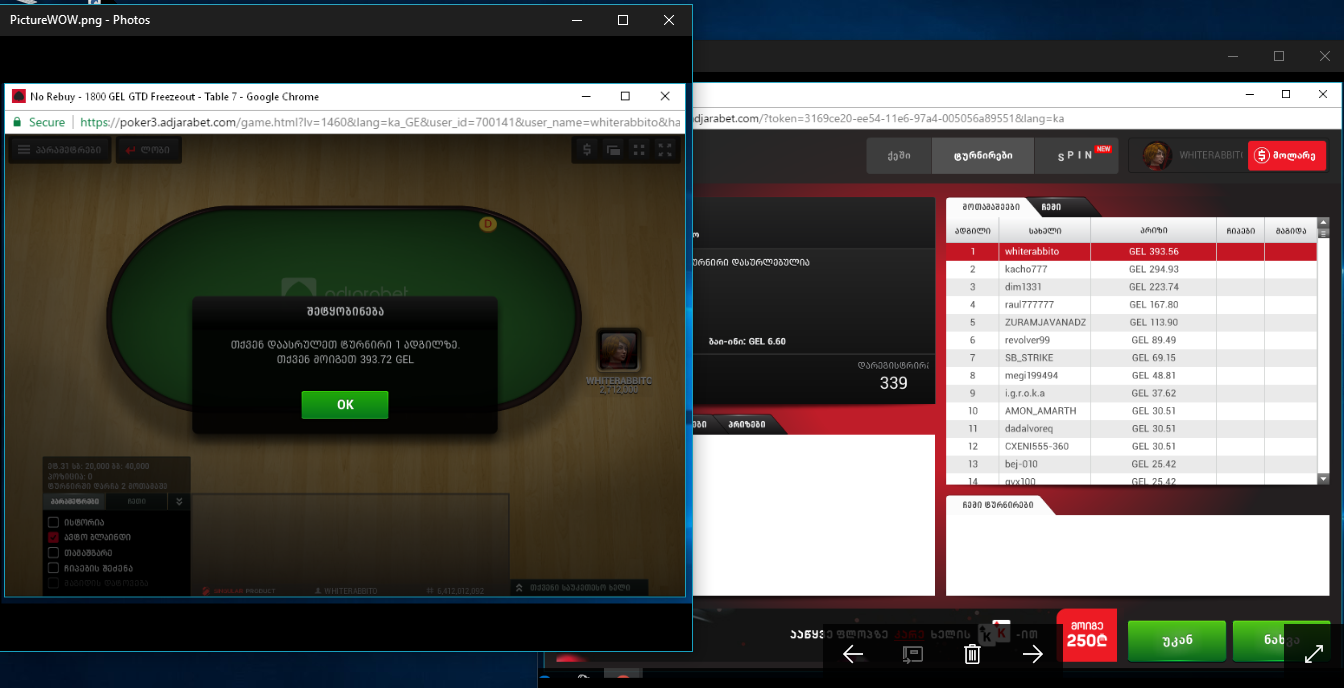The image size is (1344, 688).
Task: Select the ჩემი tab above the player table
Action: click(x=1051, y=207)
